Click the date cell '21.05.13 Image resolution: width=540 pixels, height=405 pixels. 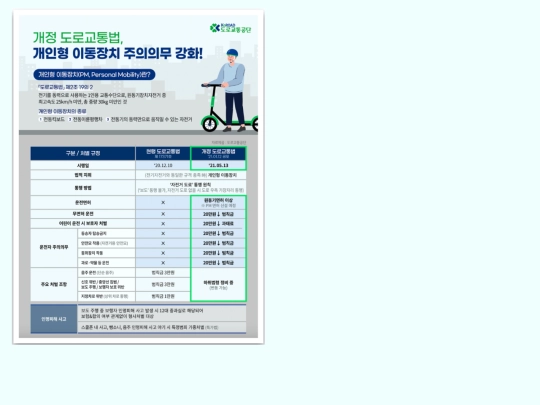tap(218, 165)
